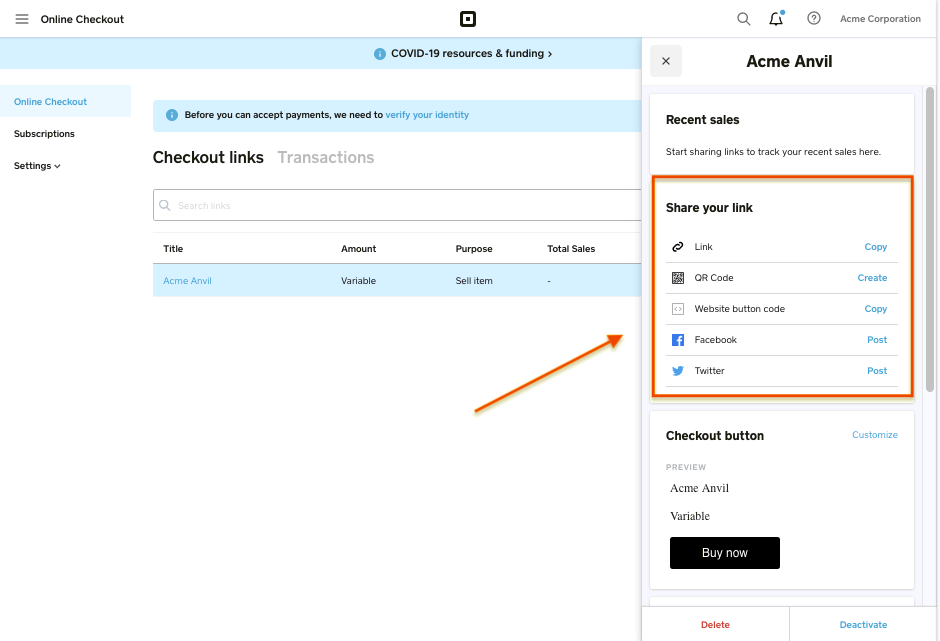The image size is (940, 641).
Task: Click the Buy now preview button
Action: (x=725, y=553)
